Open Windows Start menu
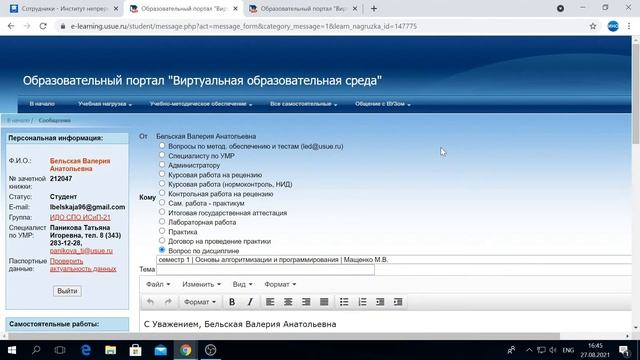 point(12,350)
